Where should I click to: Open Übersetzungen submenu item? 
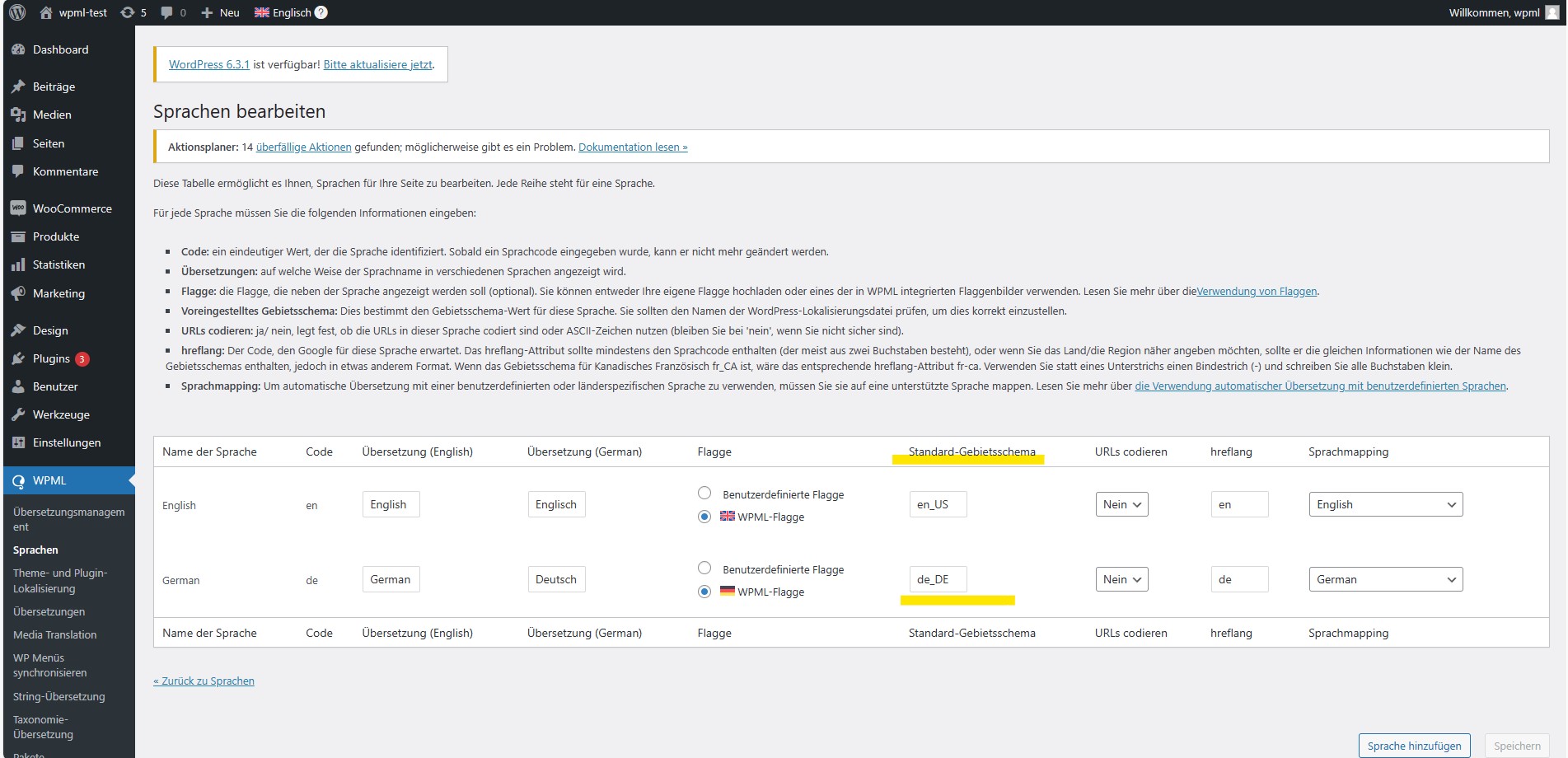(49, 611)
